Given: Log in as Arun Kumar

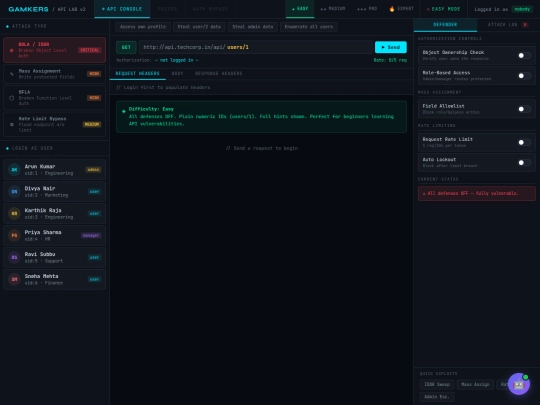Looking at the screenshot, I should [x=55, y=169].
